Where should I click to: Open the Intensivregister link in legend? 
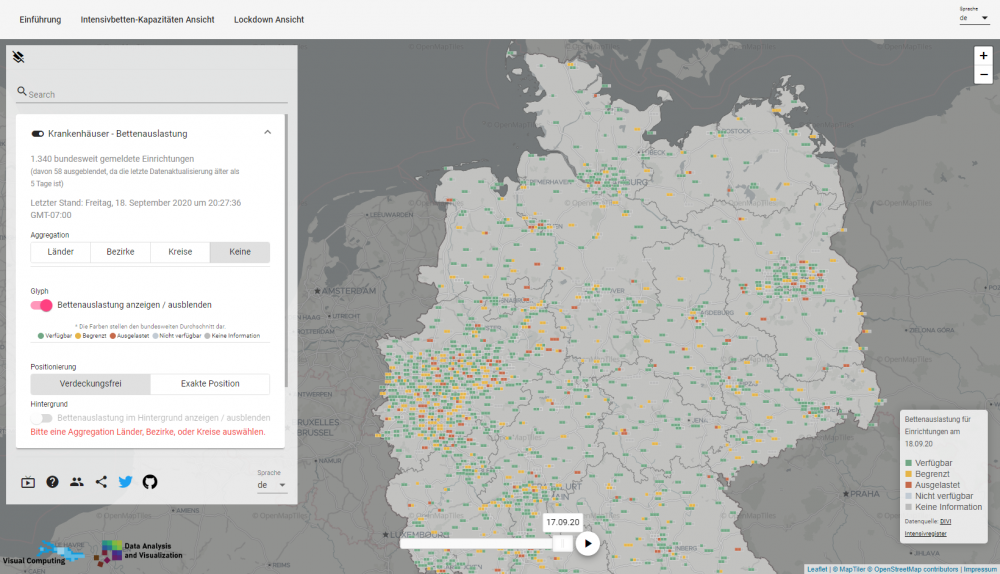tap(925, 534)
